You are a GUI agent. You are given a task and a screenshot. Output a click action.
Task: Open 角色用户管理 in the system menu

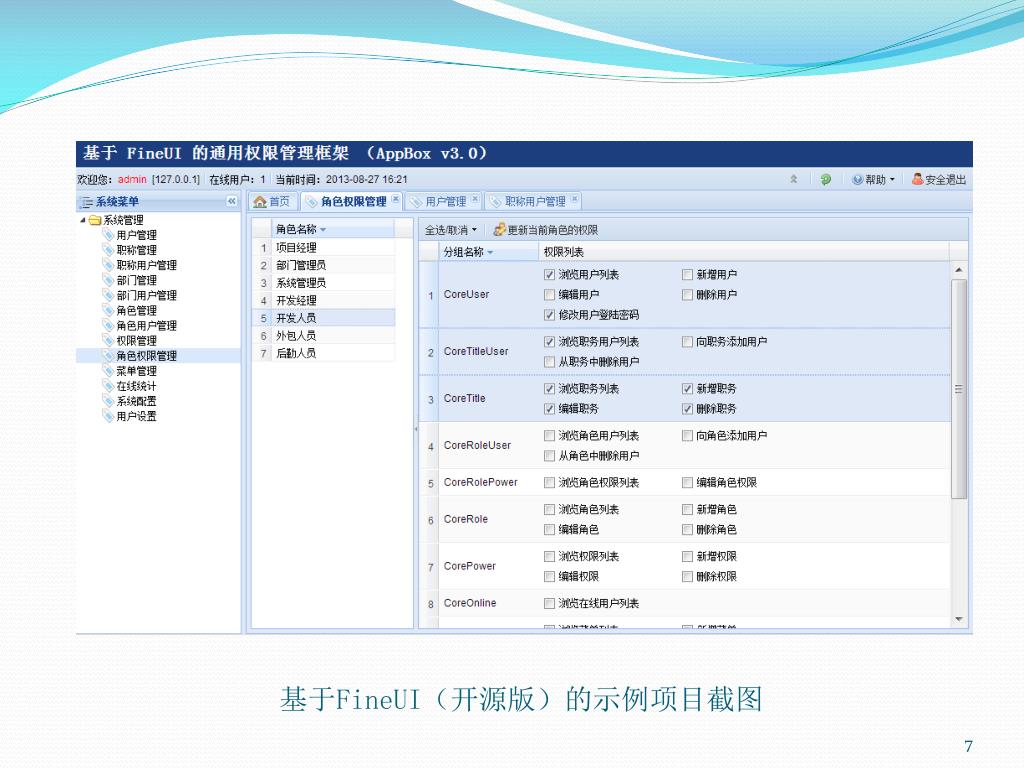(146, 326)
